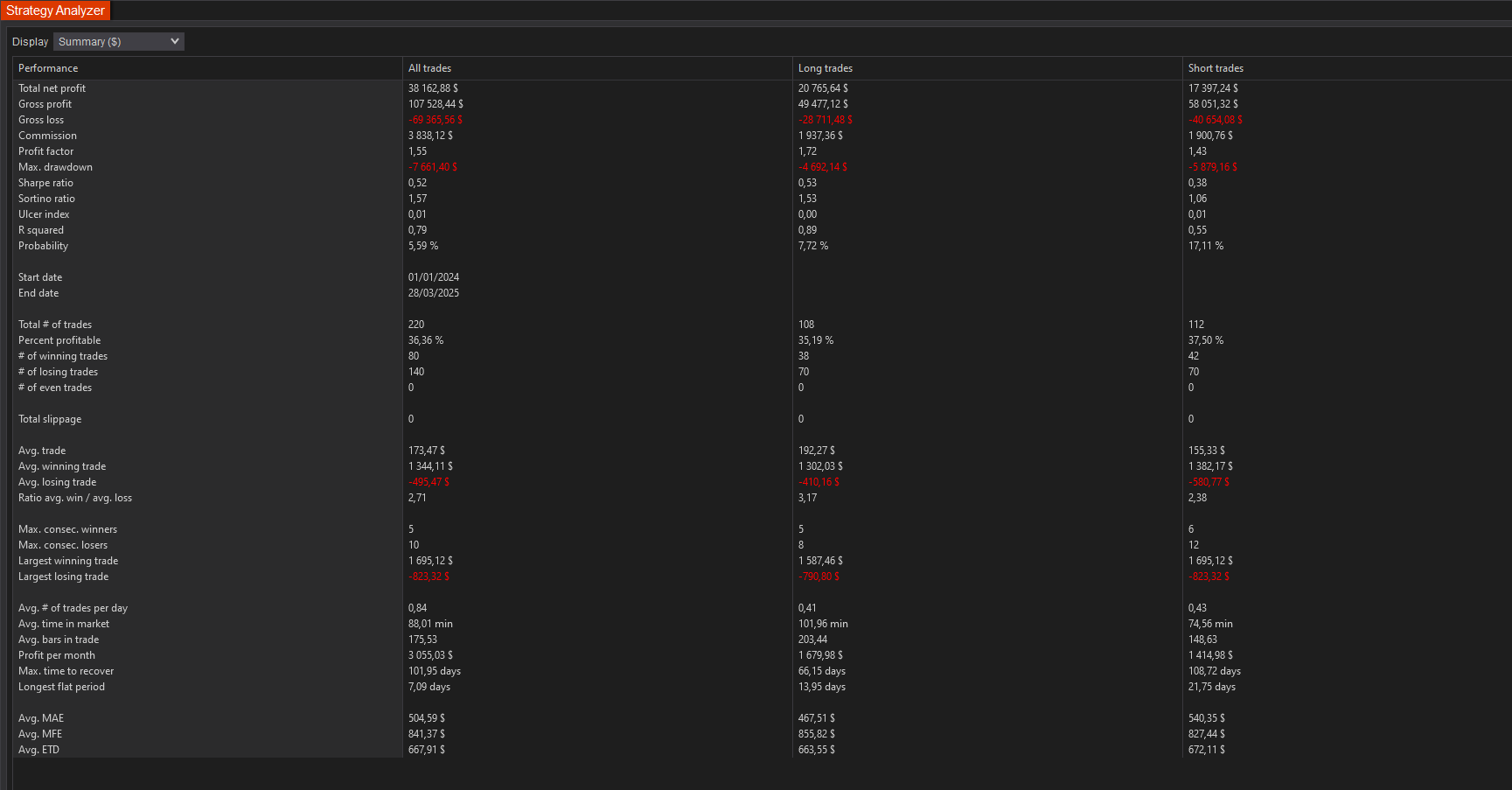Image resolution: width=1512 pixels, height=790 pixels.
Task: Select the Avg. winning trade label
Action: pyautogui.click(x=62, y=466)
